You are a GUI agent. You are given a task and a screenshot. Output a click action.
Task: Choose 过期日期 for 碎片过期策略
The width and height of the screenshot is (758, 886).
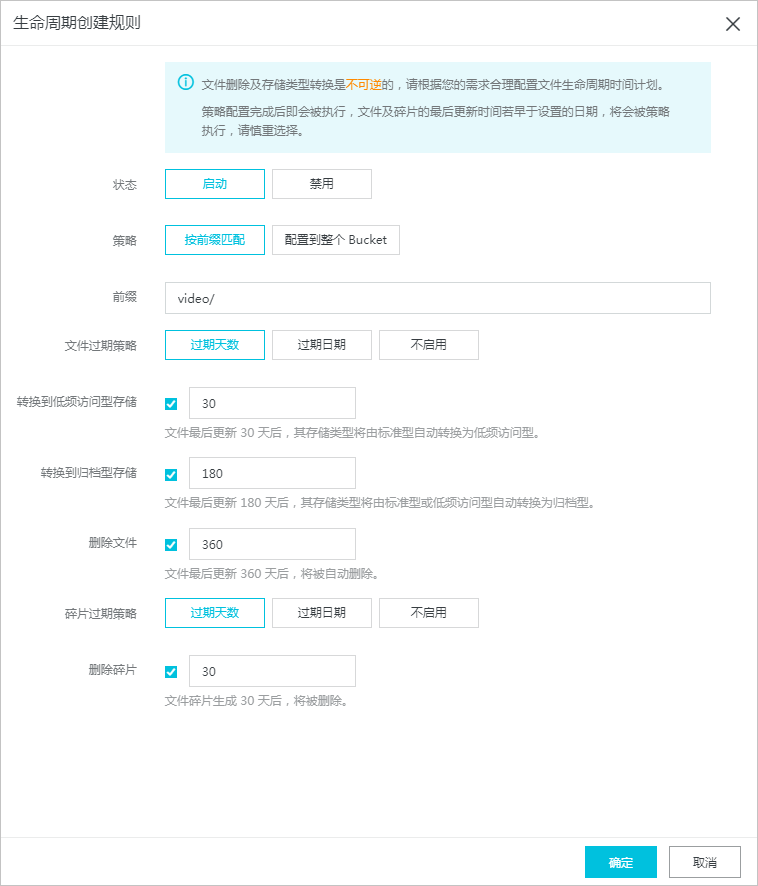[x=322, y=613]
